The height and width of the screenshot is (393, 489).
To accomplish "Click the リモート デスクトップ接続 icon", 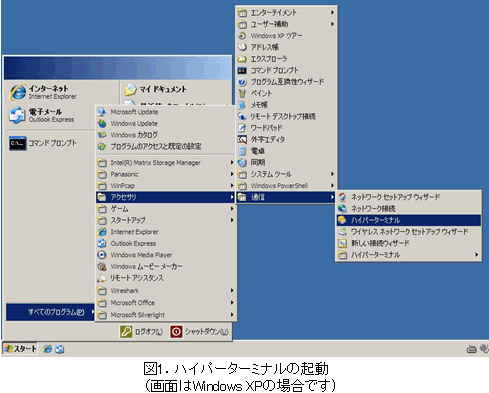I will (x=242, y=116).
